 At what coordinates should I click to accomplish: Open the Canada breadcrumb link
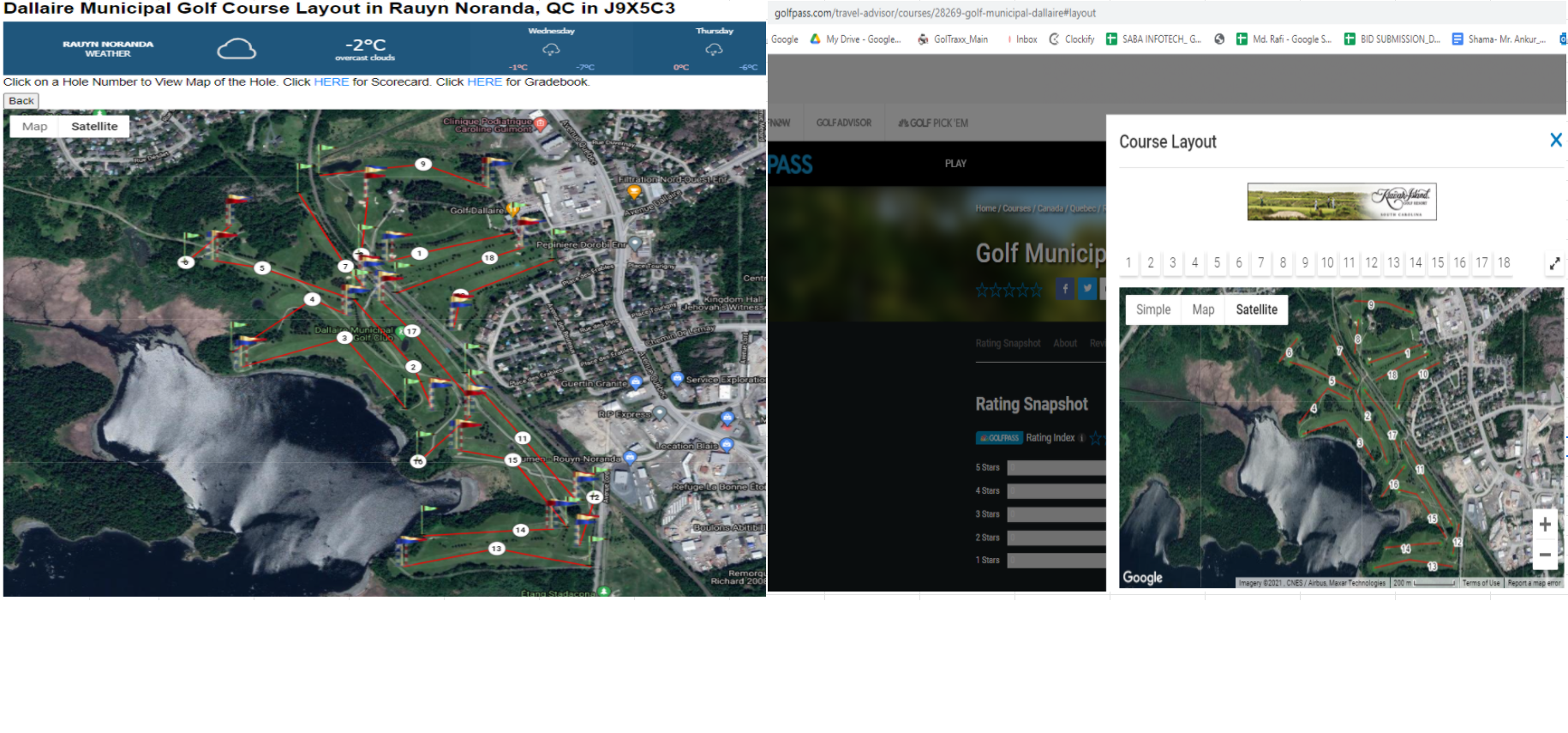tap(1050, 208)
